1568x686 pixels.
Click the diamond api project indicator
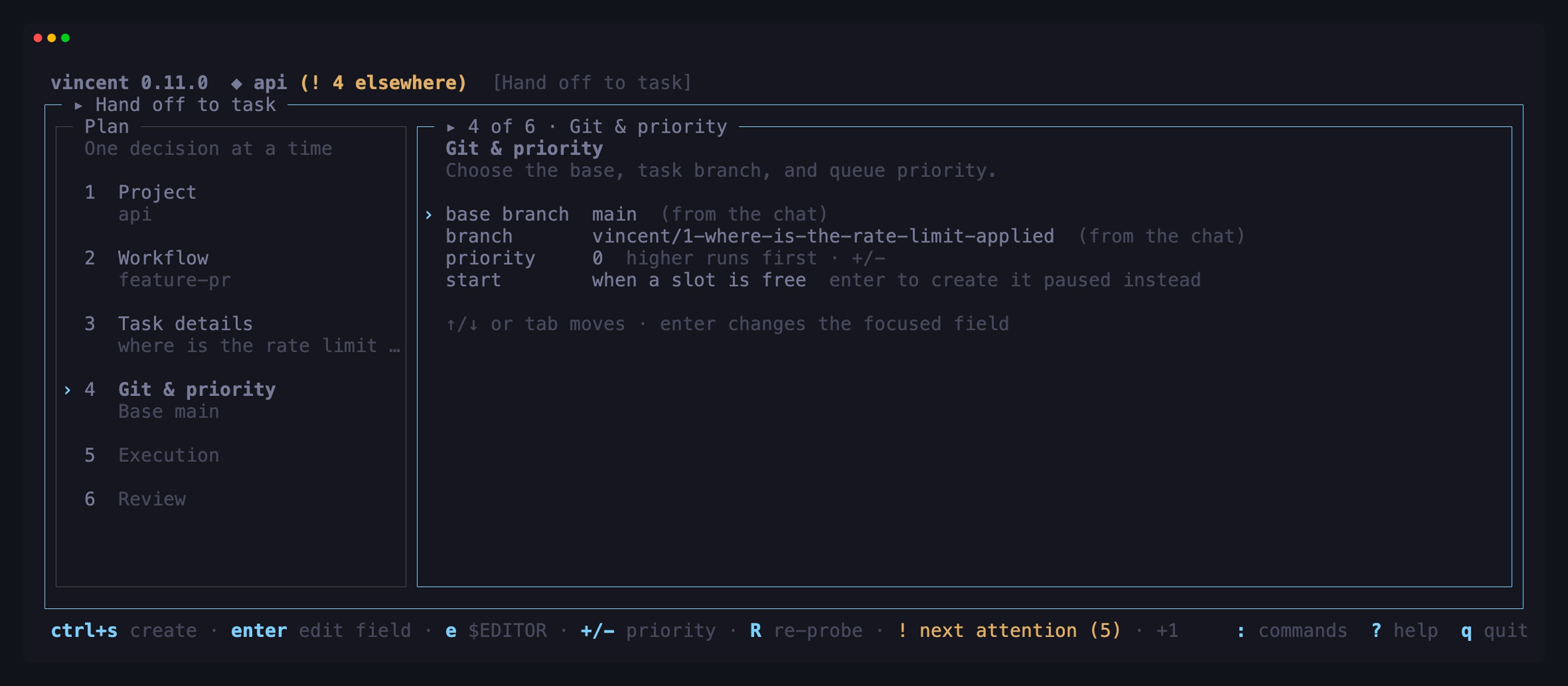pos(259,83)
